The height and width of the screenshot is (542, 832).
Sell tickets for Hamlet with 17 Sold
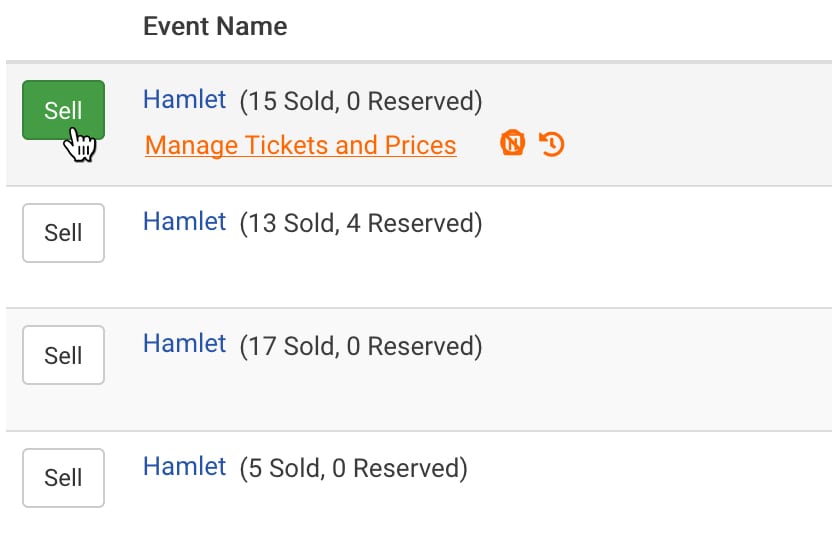click(63, 355)
